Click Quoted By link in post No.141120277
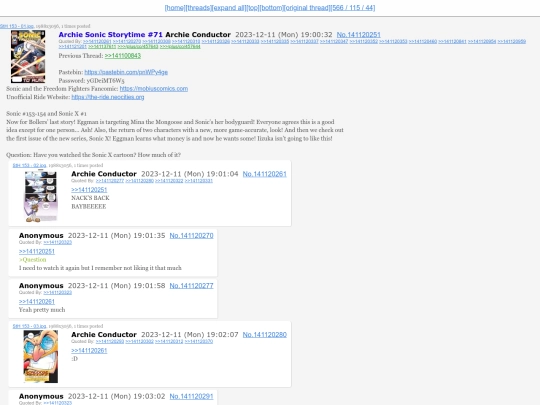 pyautogui.click(x=58, y=293)
